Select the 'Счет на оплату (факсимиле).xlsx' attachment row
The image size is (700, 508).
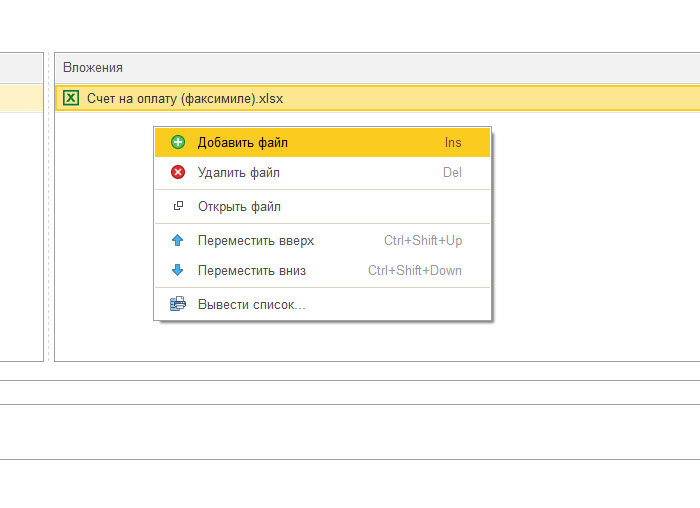pyautogui.click(x=377, y=98)
